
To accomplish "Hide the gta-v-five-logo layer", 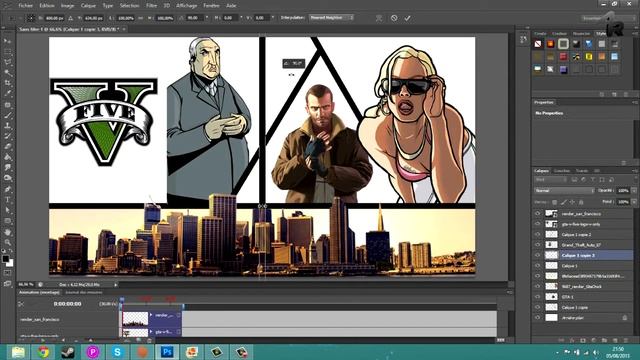I will coord(537,224).
